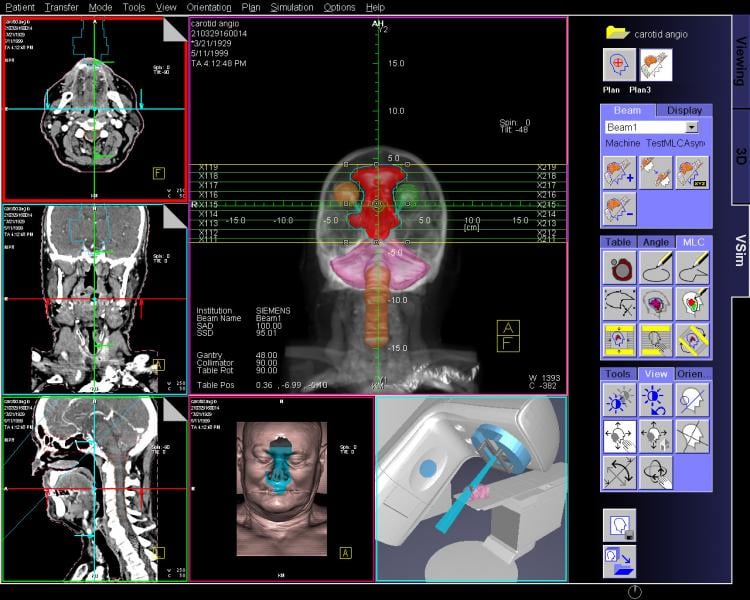
Task: Open the Plan icon with head crosshair
Action: click(620, 66)
